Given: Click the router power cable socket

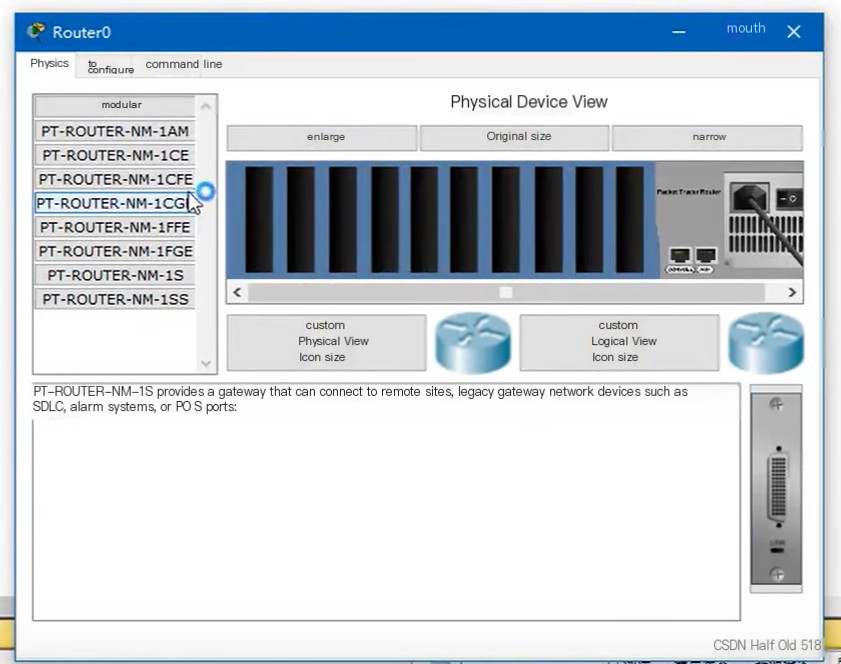Looking at the screenshot, I should pyautogui.click(x=750, y=197).
